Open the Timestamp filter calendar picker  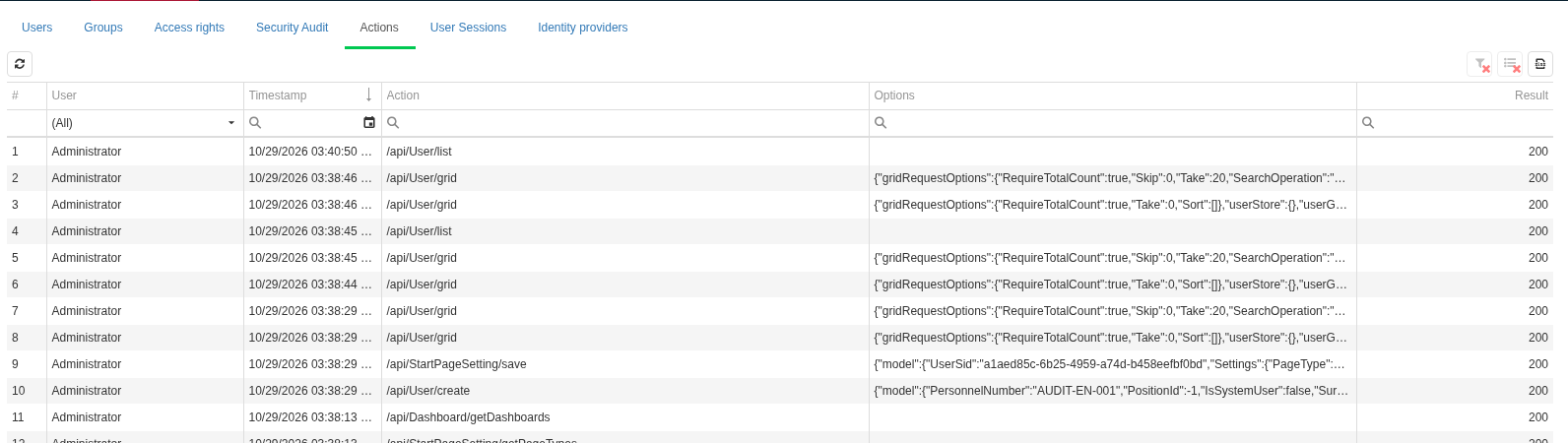(x=369, y=123)
